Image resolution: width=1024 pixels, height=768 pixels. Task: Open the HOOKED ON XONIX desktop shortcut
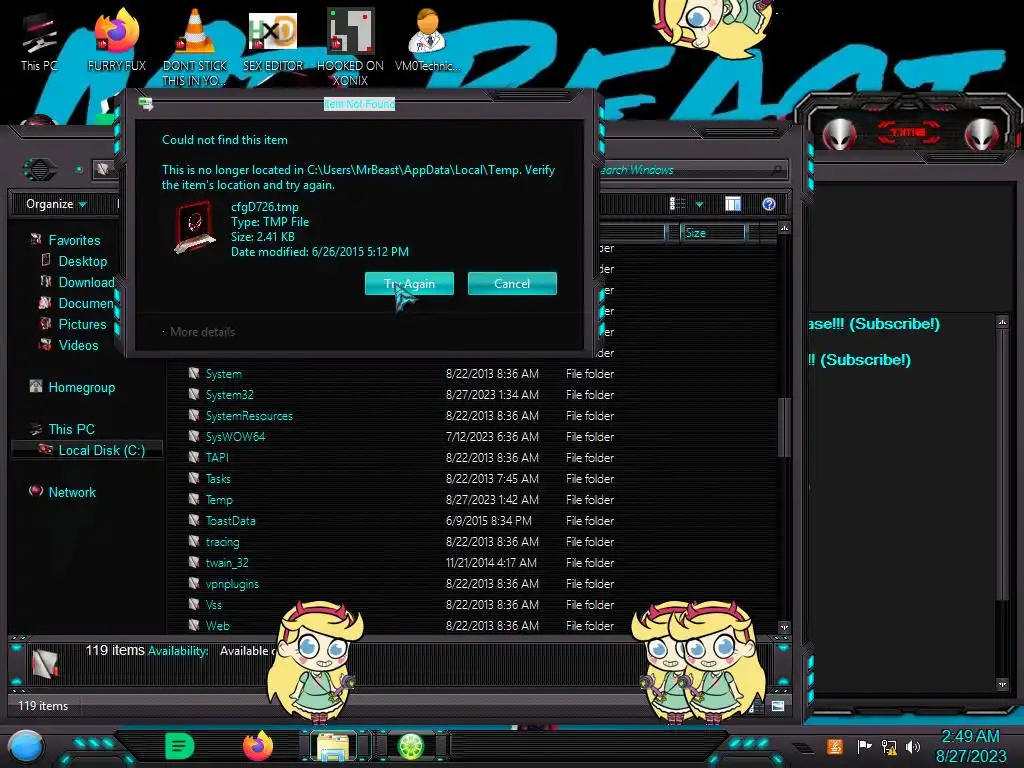[x=350, y=47]
